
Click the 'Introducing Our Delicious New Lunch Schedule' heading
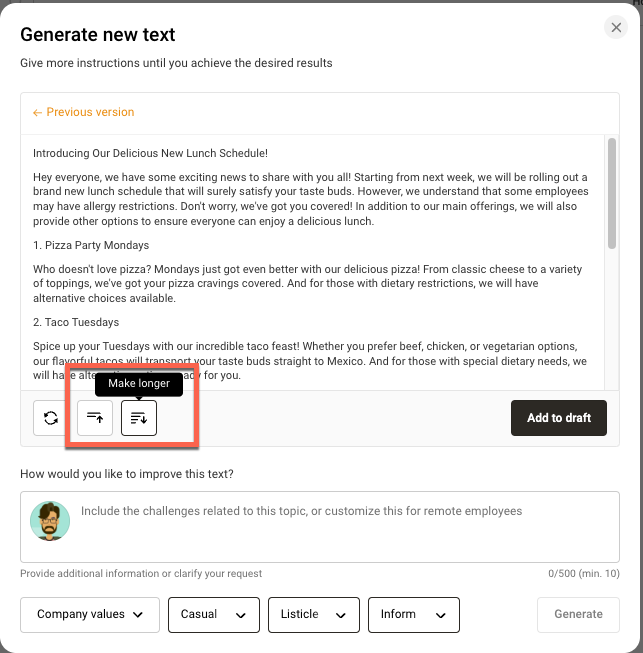click(150, 153)
